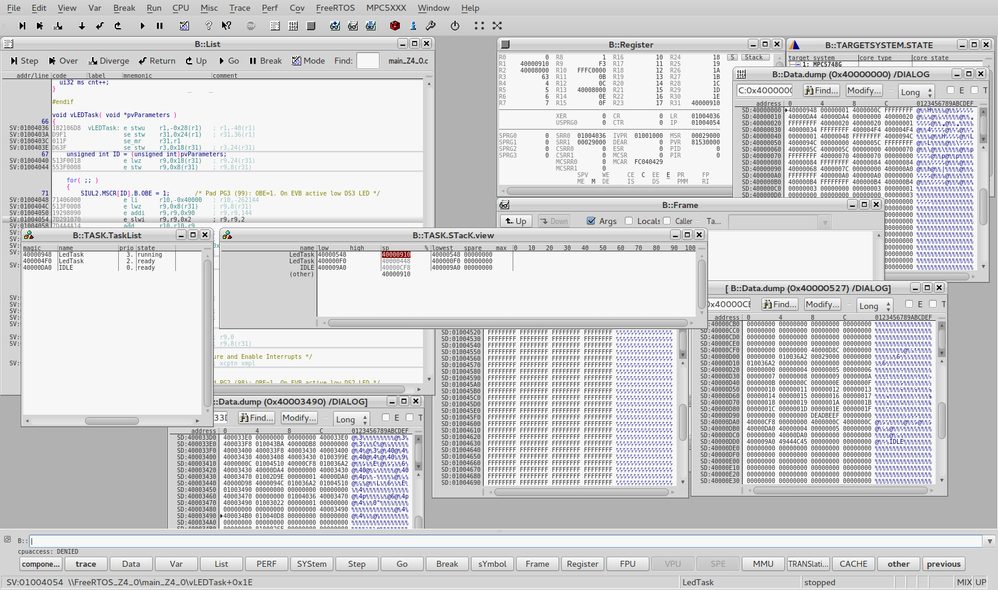Click Diverge button in B::List window
Image resolution: width=998 pixels, height=590 pixels.
(109, 60)
